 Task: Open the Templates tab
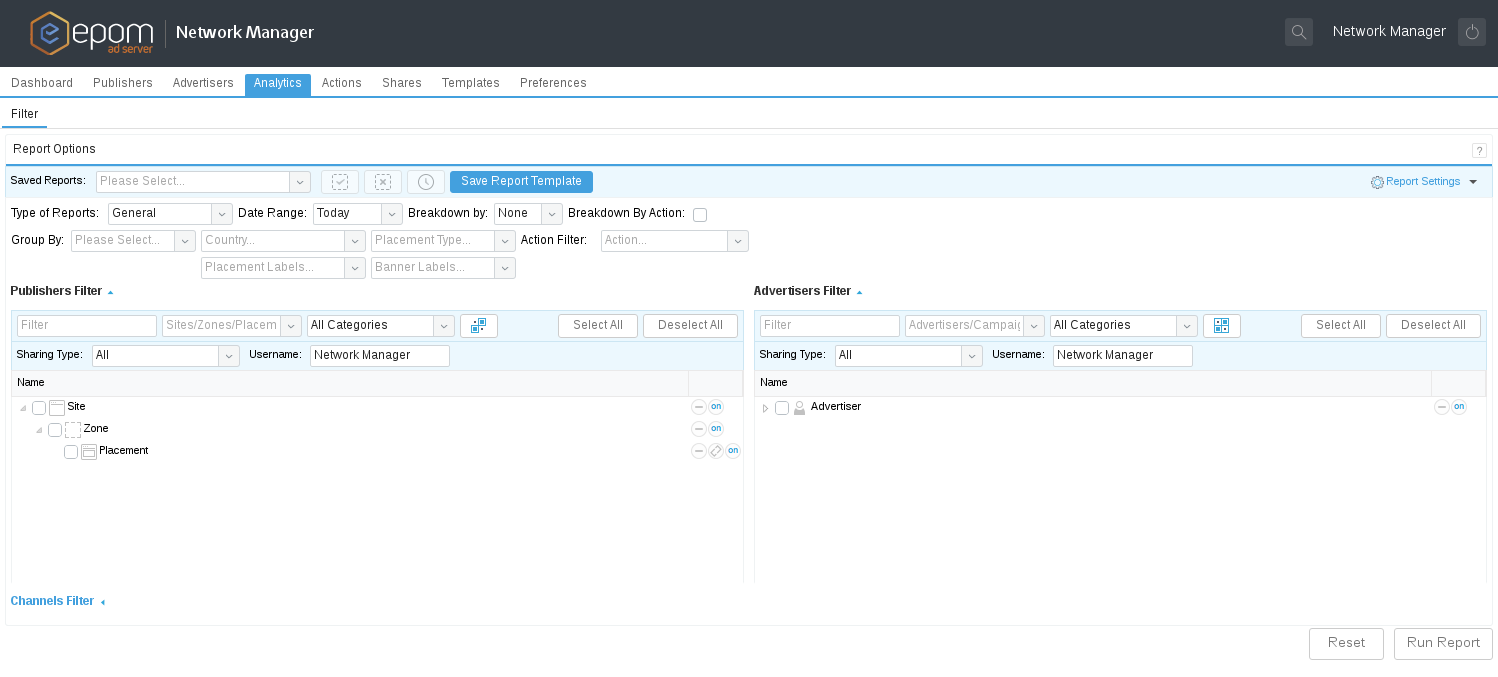pyautogui.click(x=471, y=84)
